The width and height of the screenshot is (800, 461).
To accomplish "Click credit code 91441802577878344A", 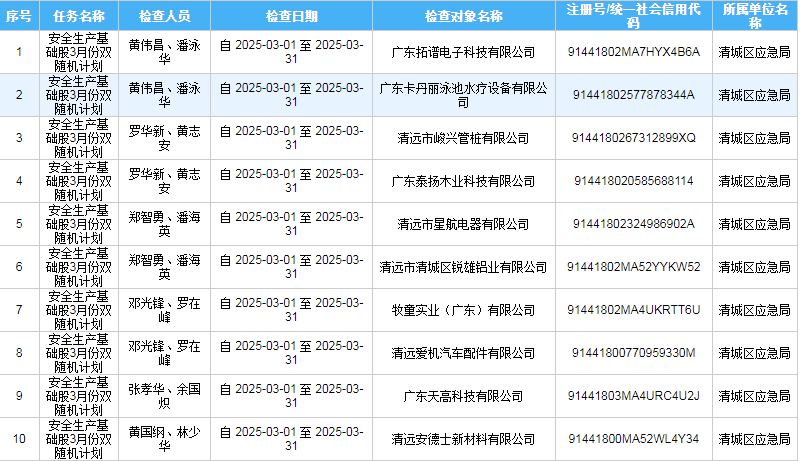I will (634, 95).
